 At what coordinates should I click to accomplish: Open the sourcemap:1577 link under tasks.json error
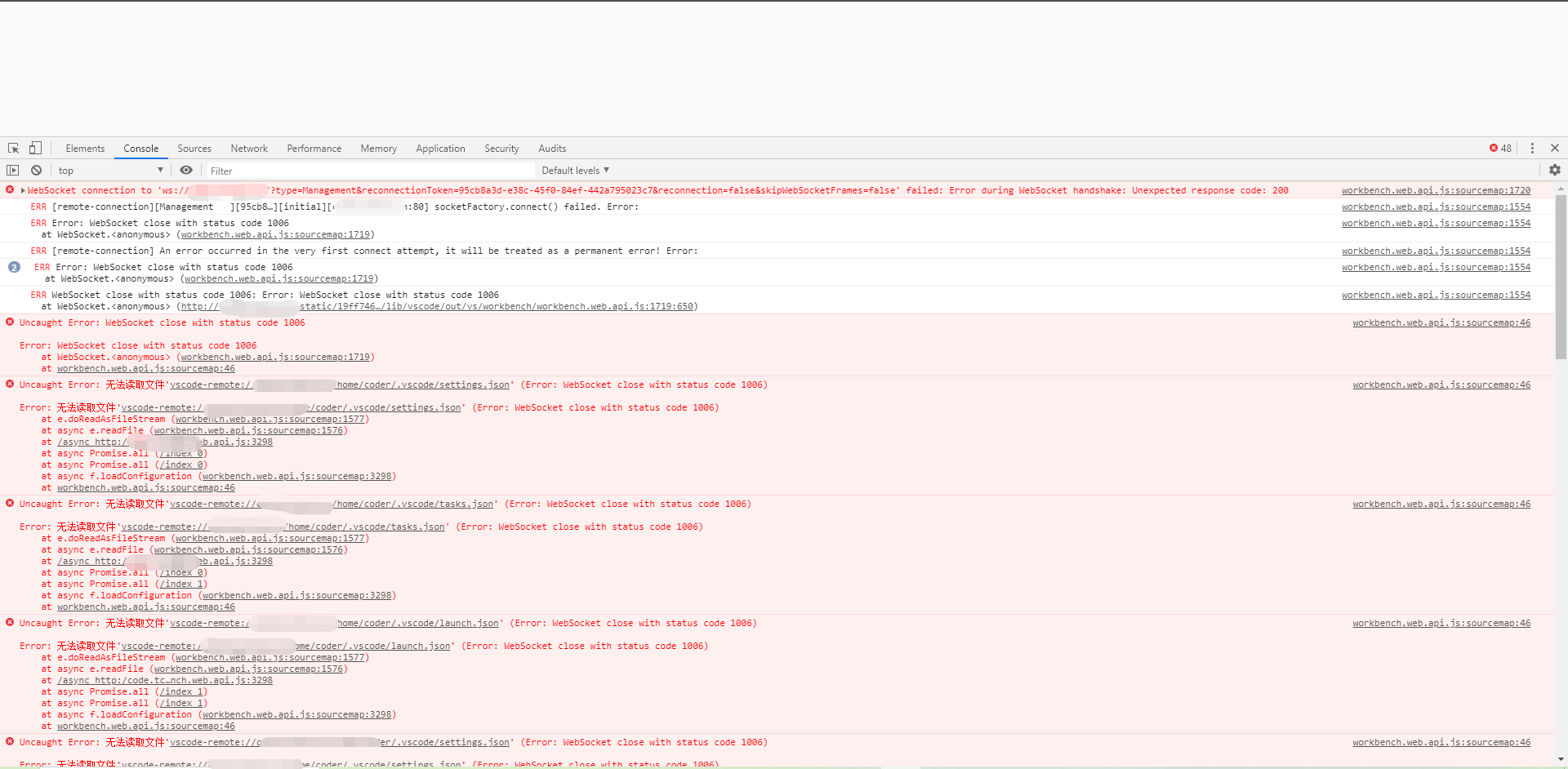269,538
